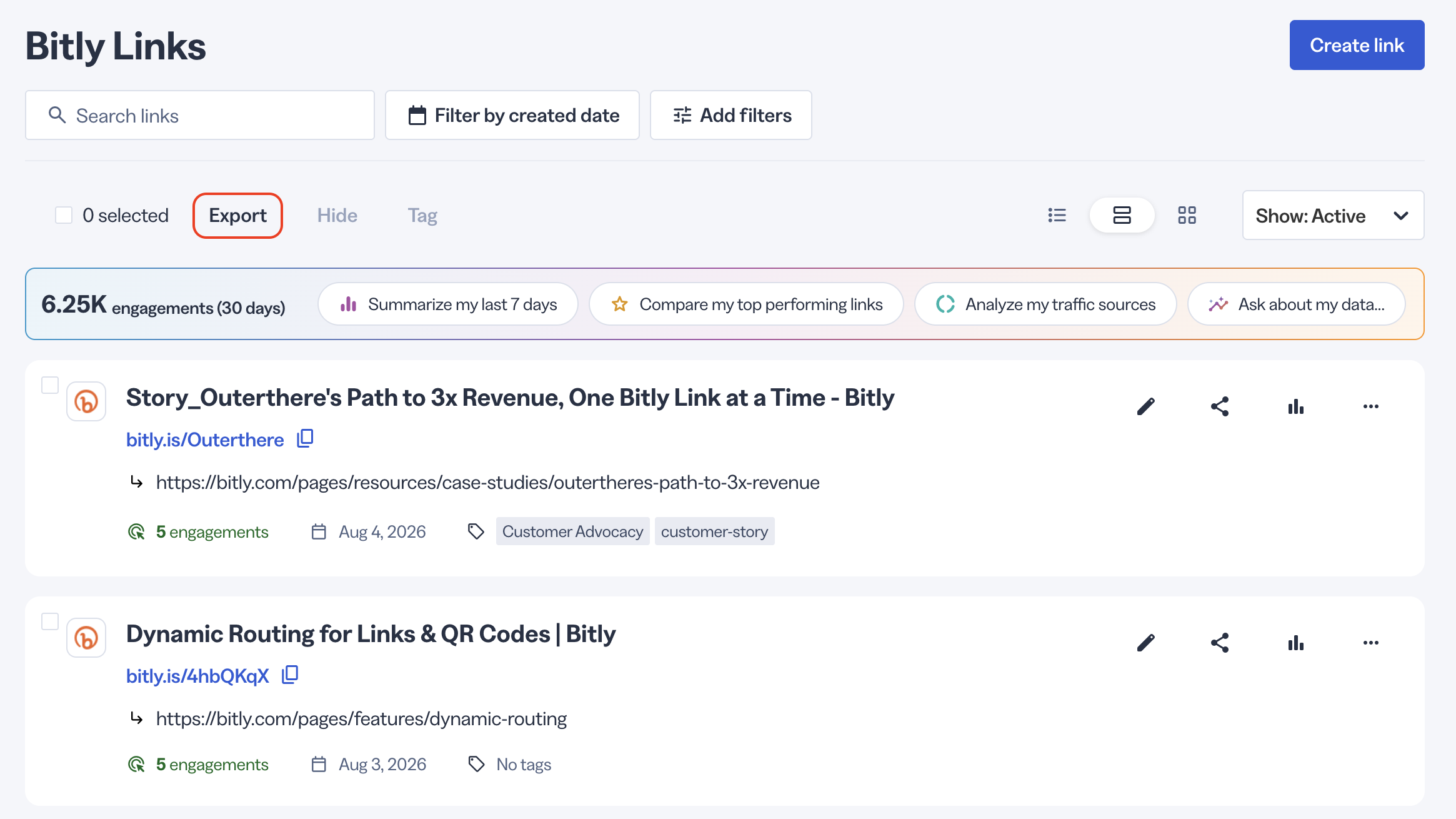1456x819 pixels.
Task: Select Summarize my last 7 days
Action: pyautogui.click(x=448, y=304)
